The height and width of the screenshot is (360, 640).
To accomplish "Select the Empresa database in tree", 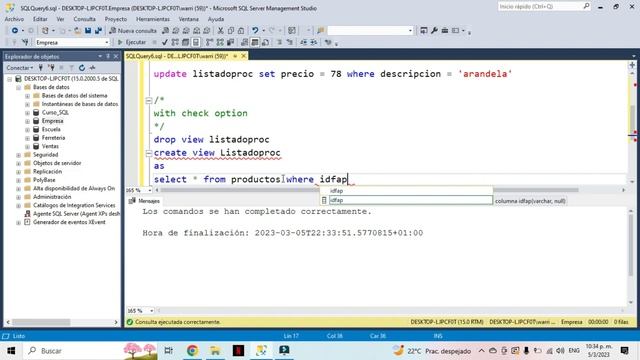I will pyautogui.click(x=52, y=121).
